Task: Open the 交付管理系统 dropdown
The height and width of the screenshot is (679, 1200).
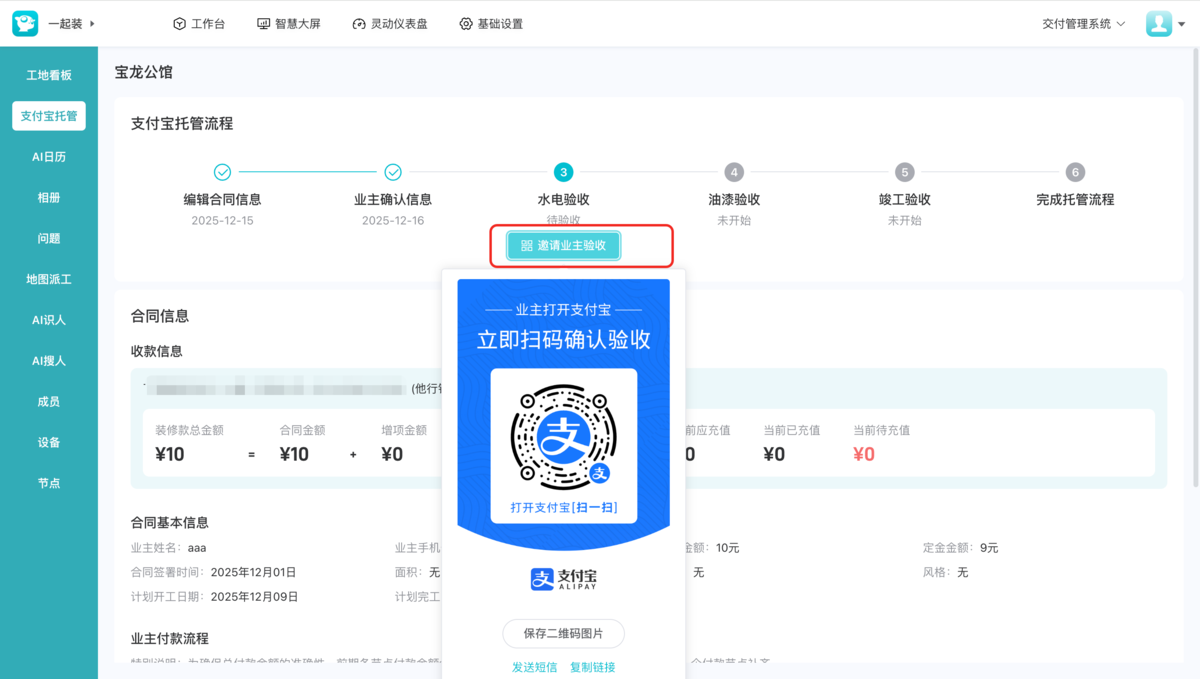Action: [1084, 24]
